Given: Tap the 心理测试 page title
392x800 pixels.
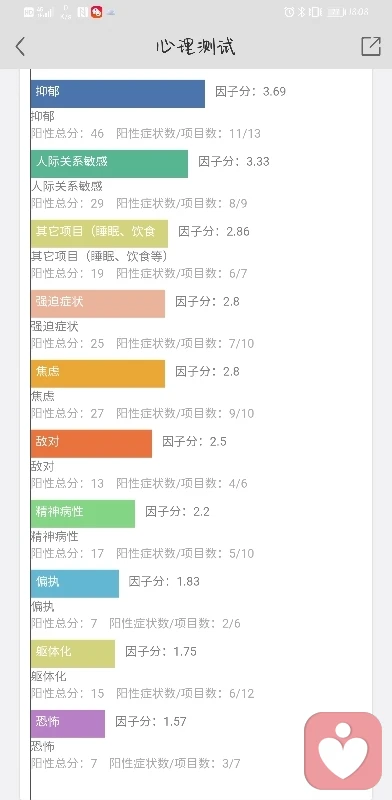Looking at the screenshot, I should click(195, 46).
